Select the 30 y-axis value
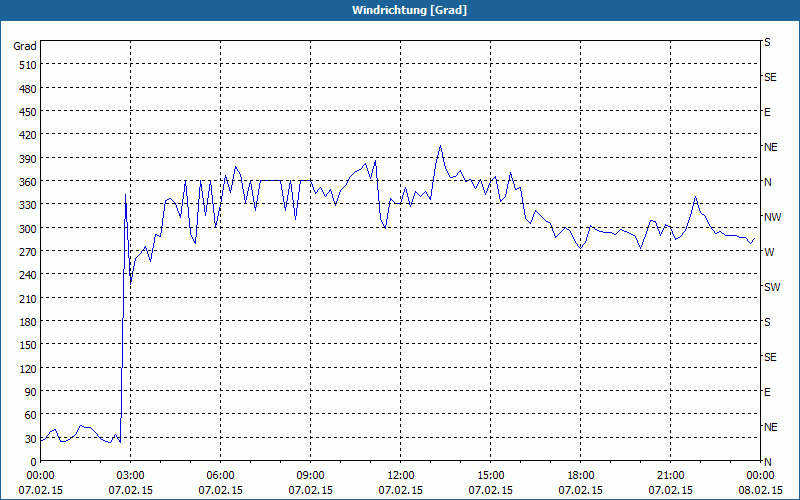 tap(31, 439)
